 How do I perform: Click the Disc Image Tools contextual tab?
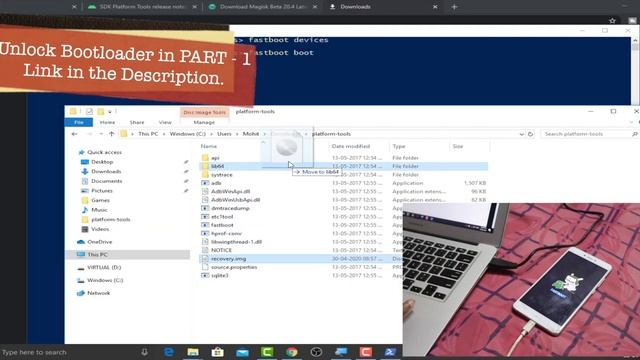(x=204, y=112)
